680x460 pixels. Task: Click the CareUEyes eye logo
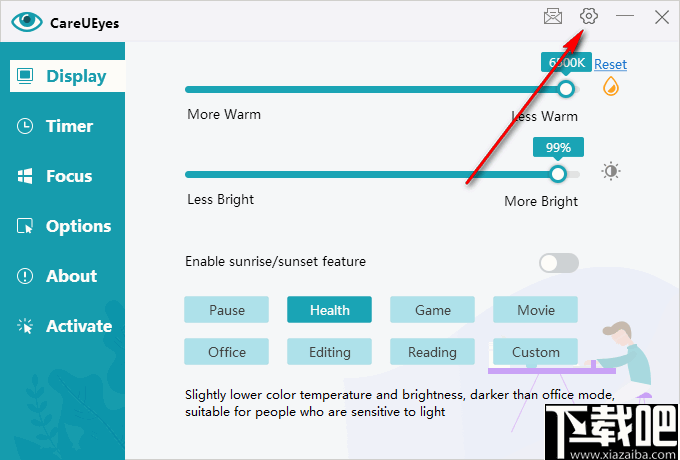pyautogui.click(x=27, y=22)
